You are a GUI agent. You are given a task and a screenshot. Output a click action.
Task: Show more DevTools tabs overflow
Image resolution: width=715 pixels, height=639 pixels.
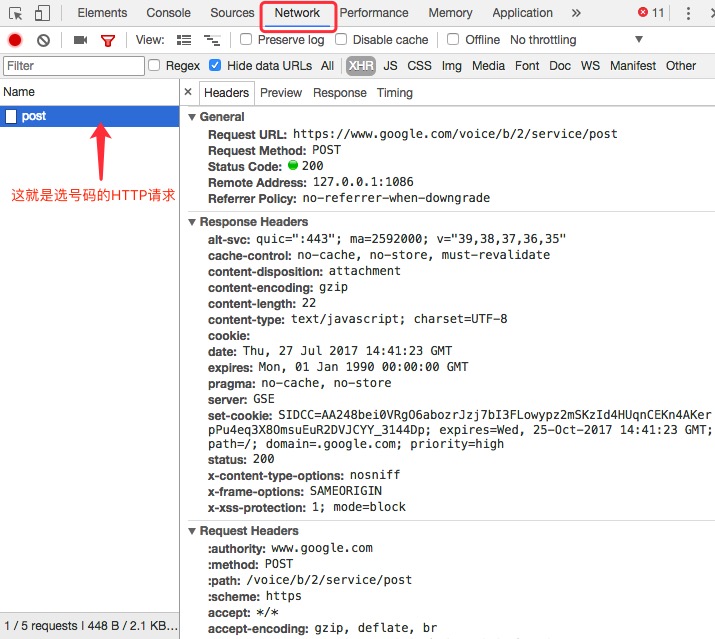[x=576, y=13]
